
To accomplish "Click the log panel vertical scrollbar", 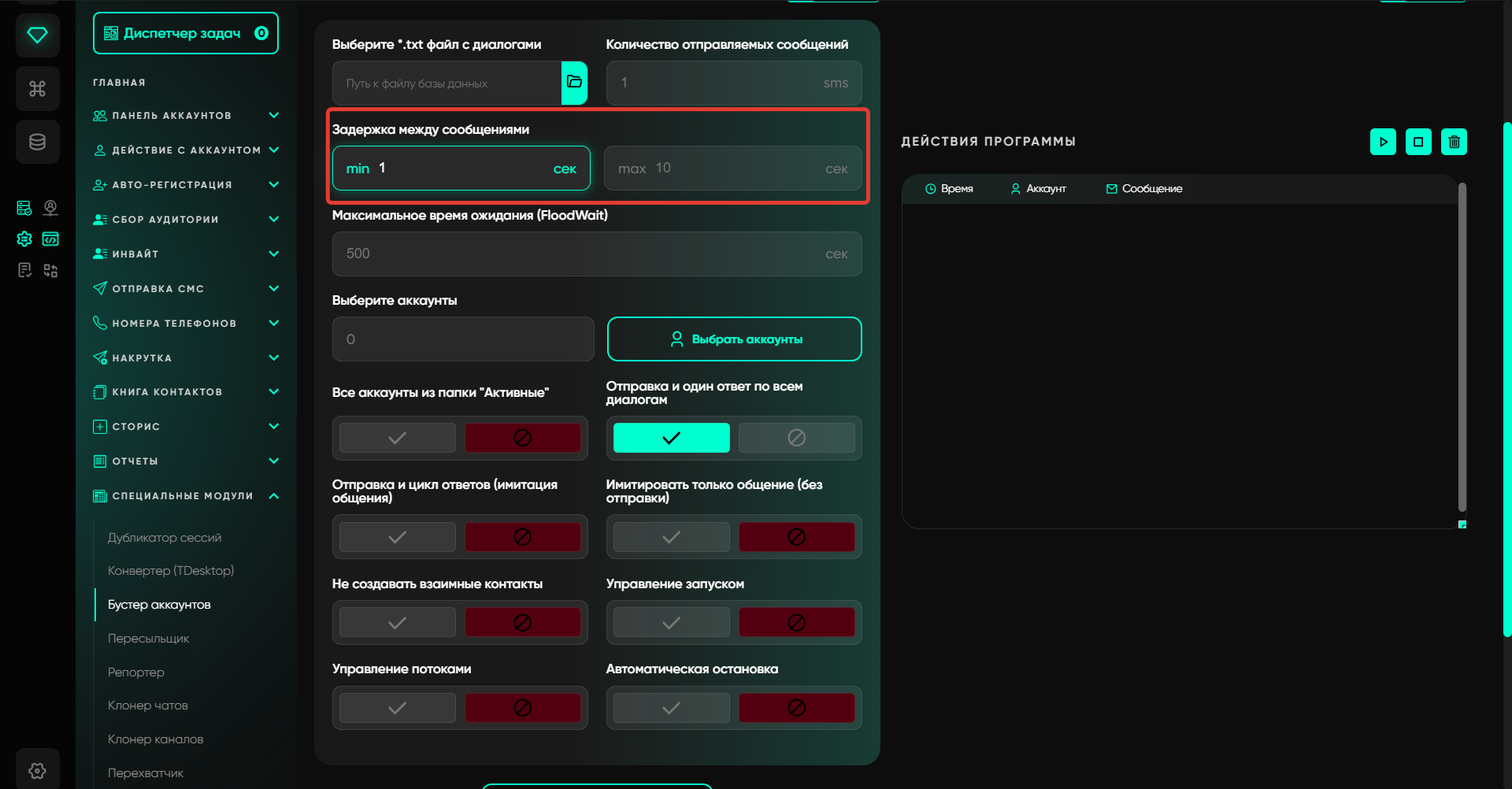I will (1462, 346).
